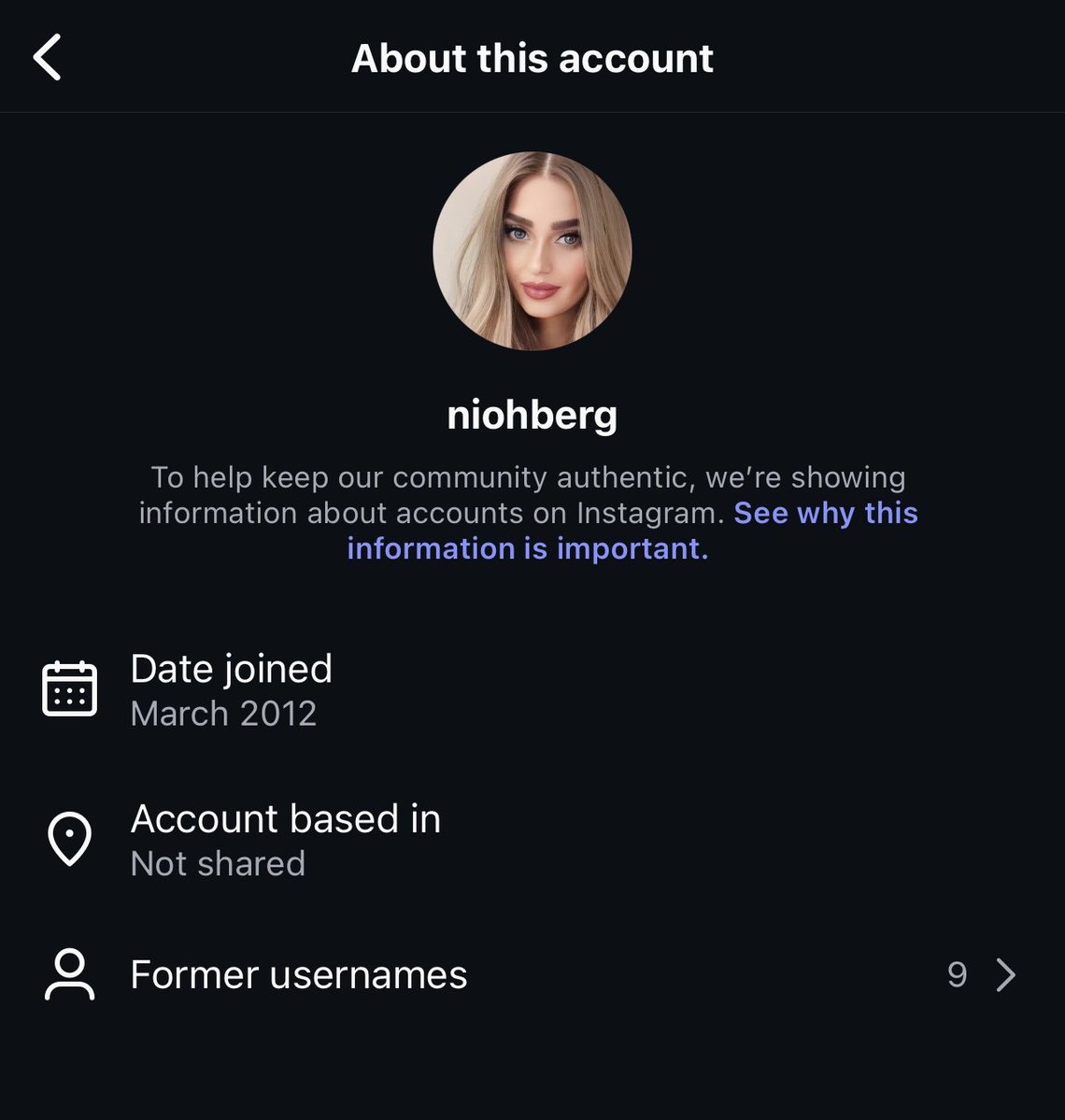Select the Former usernames label text

pyautogui.click(x=299, y=975)
